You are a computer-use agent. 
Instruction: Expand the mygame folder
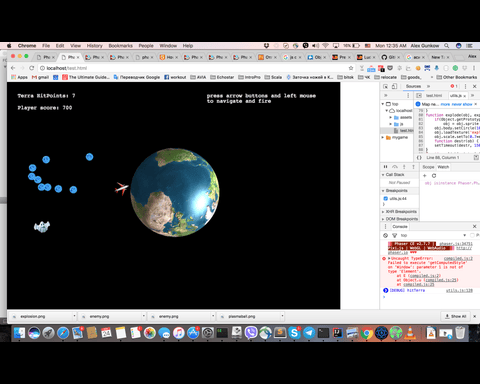click(383, 137)
